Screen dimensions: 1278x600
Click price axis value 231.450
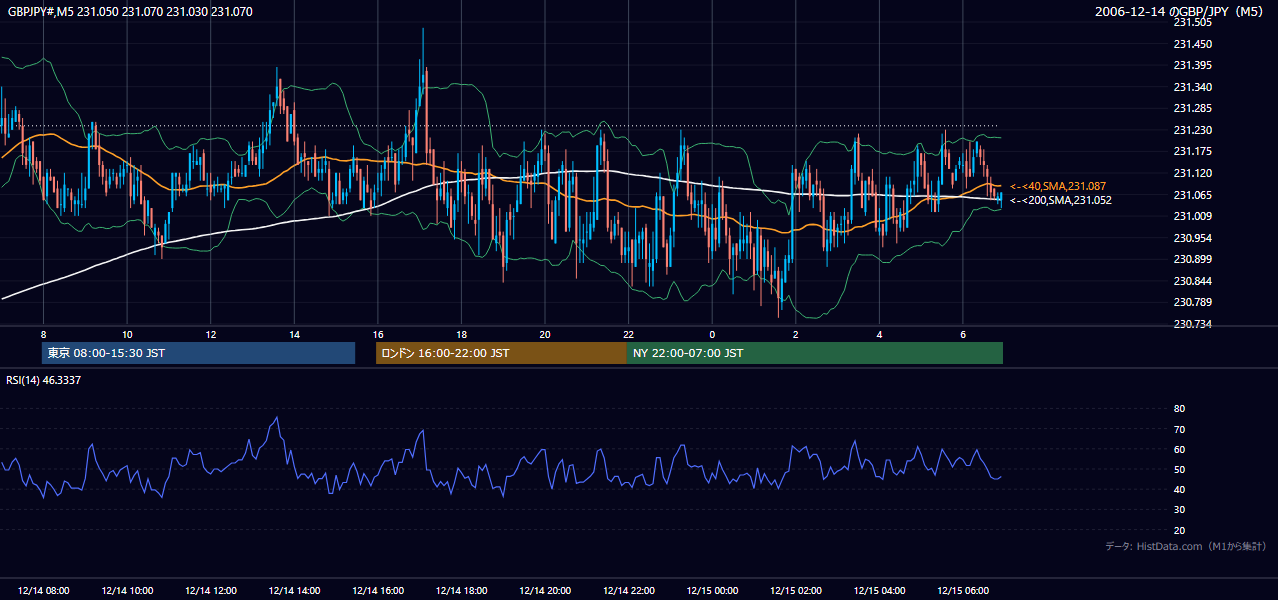pyautogui.click(x=1192, y=44)
